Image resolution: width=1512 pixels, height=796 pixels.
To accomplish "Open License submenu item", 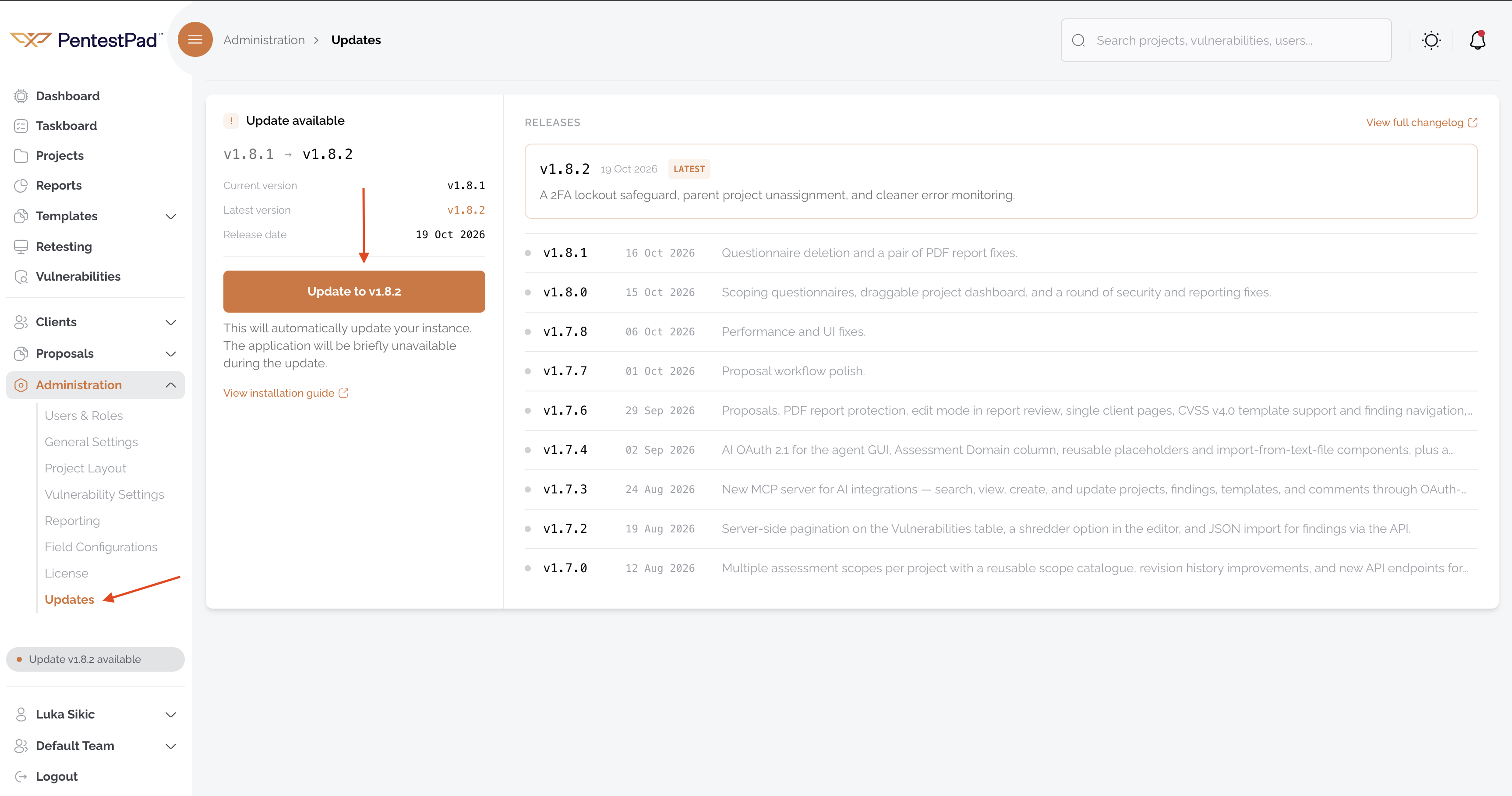I will 66,574.
